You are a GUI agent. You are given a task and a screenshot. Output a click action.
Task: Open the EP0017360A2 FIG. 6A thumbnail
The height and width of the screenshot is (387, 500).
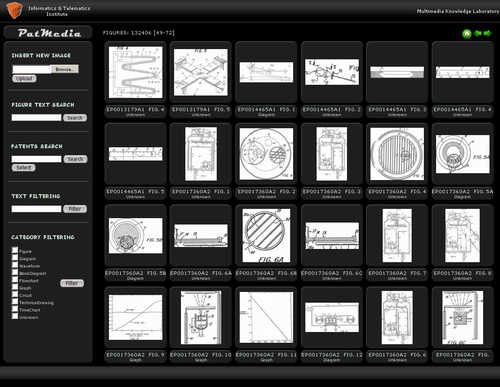pos(201,236)
